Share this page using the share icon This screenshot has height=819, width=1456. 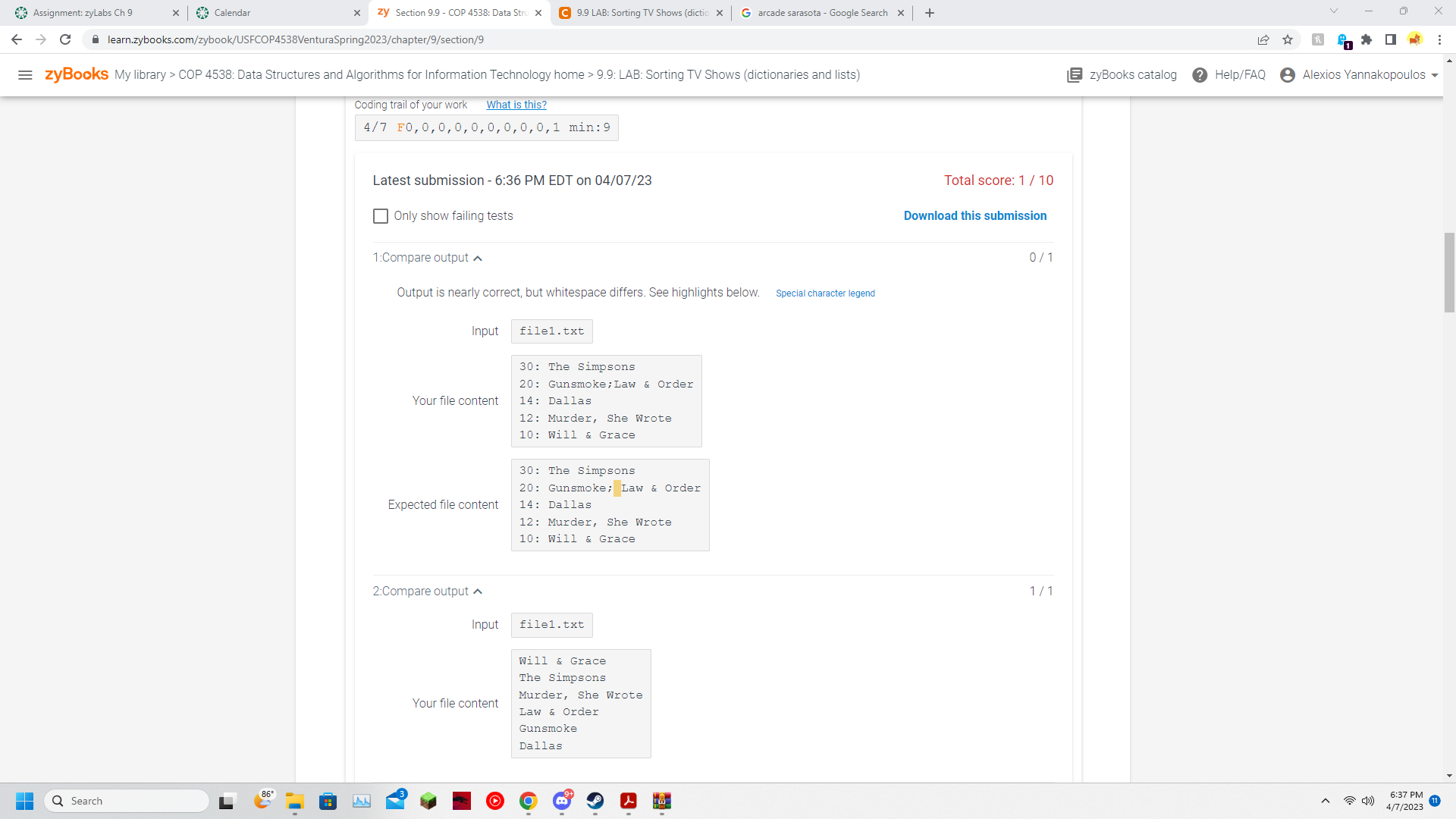click(x=1263, y=39)
